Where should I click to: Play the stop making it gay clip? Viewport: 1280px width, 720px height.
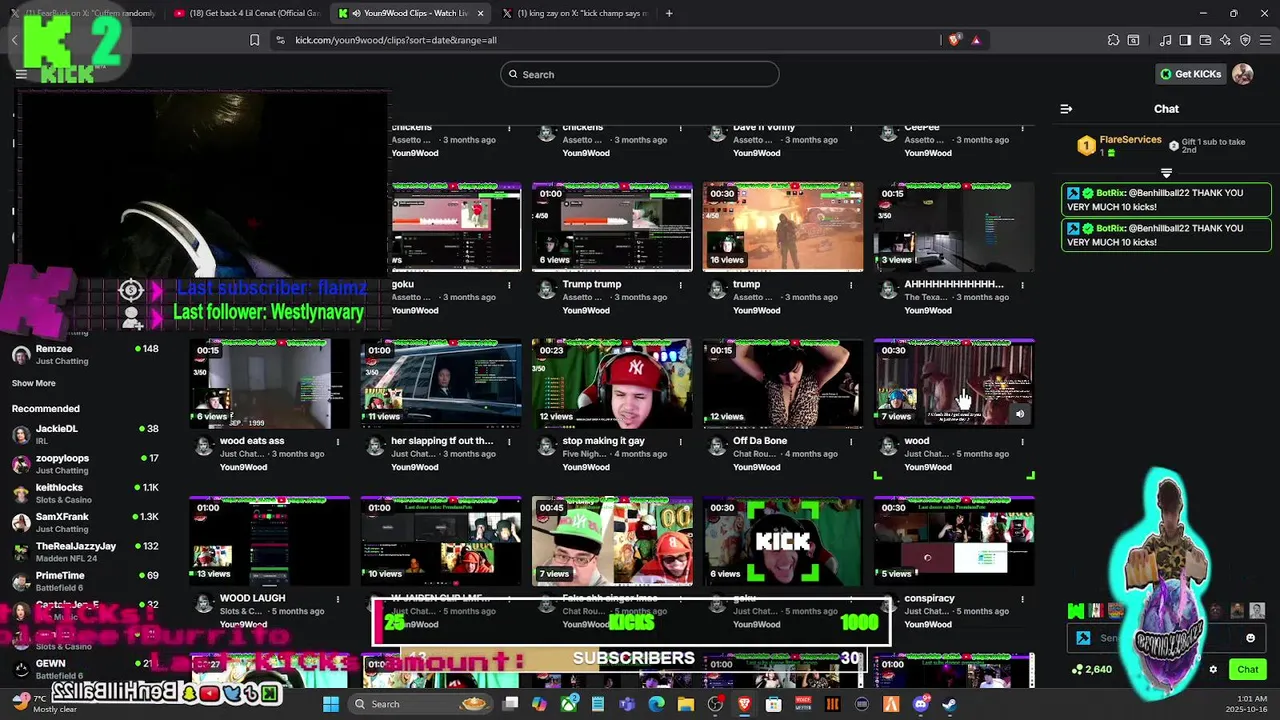612,384
